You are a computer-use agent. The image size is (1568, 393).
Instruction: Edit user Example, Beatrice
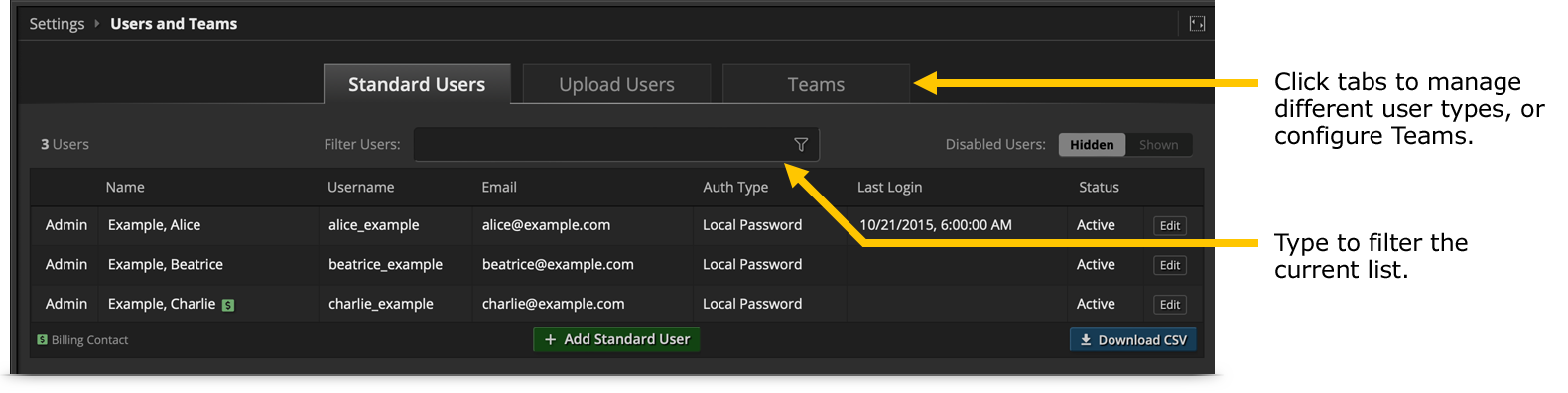(x=1170, y=265)
